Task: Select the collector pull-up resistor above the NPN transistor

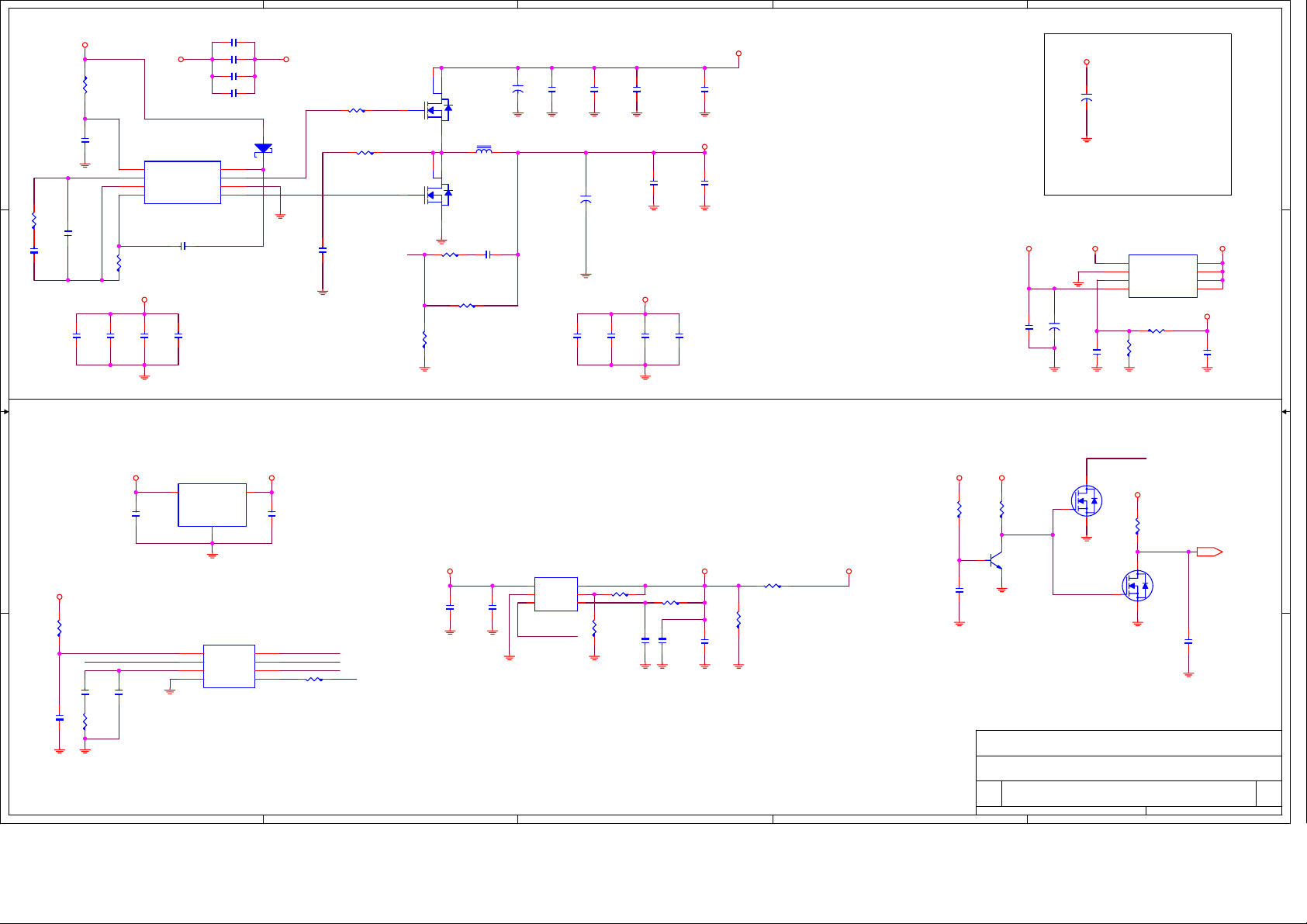Action: 1001,509
